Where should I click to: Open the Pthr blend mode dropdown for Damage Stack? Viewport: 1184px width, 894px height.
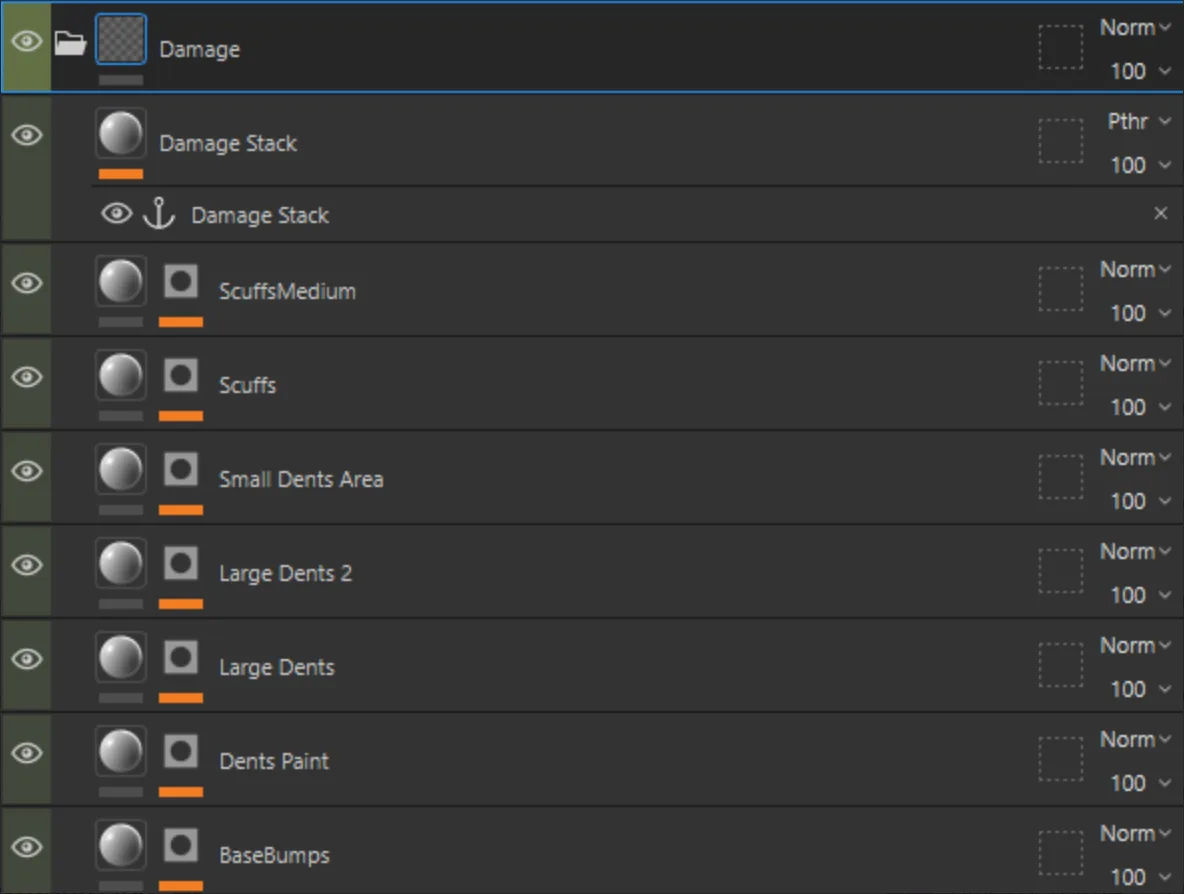coord(1139,121)
